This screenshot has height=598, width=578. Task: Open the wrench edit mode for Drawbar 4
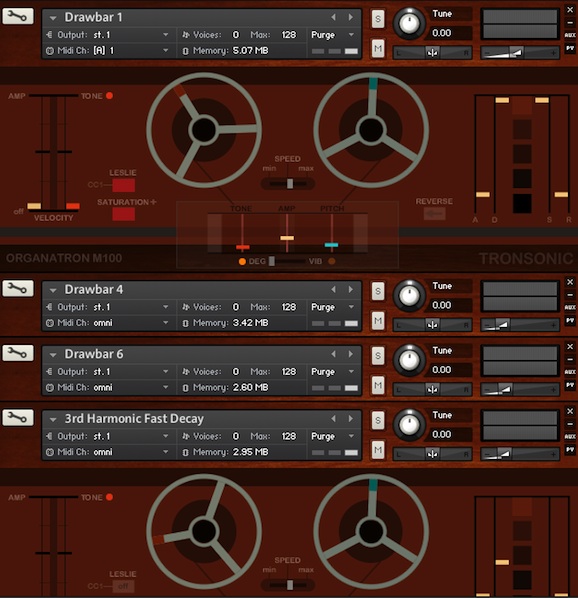[18, 288]
